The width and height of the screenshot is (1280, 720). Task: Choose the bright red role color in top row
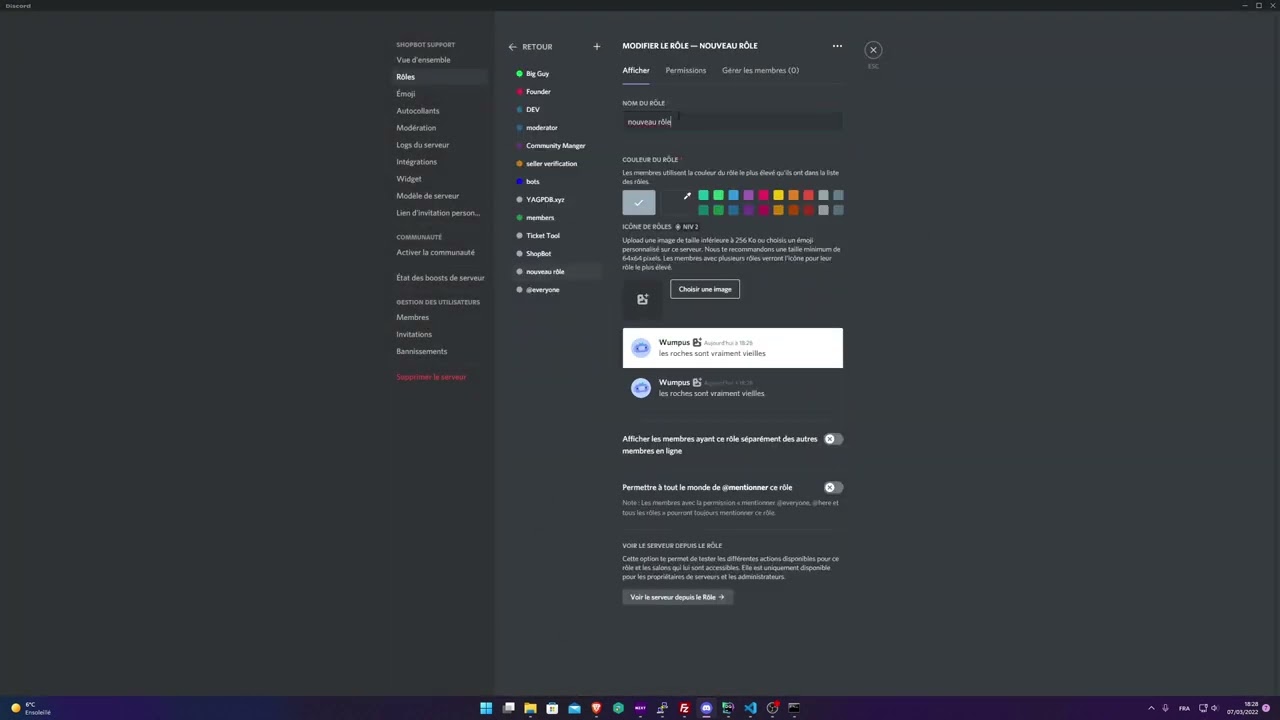tap(808, 195)
